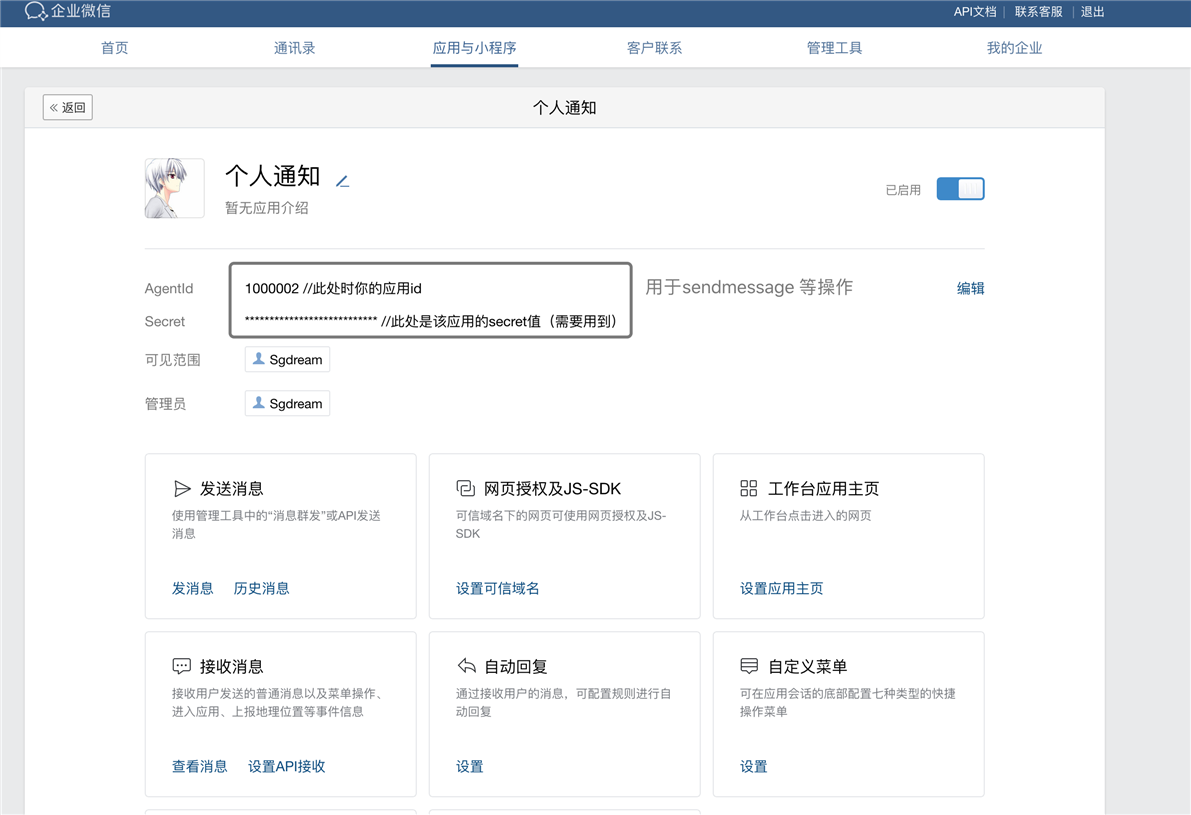Click the 发送消息 paper plane icon
The width and height of the screenshot is (1191, 815).
182,488
